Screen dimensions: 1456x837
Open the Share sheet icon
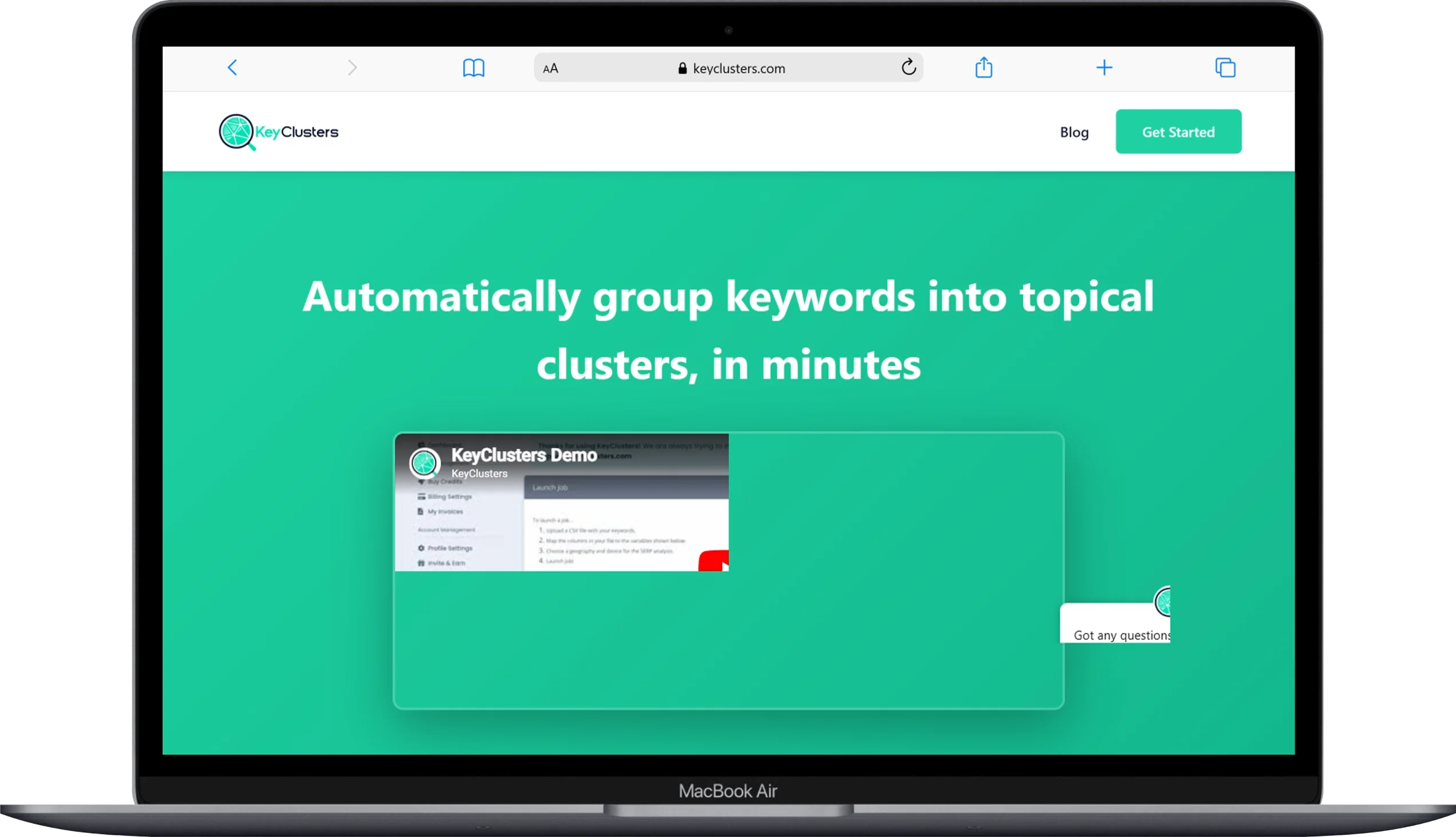point(984,67)
